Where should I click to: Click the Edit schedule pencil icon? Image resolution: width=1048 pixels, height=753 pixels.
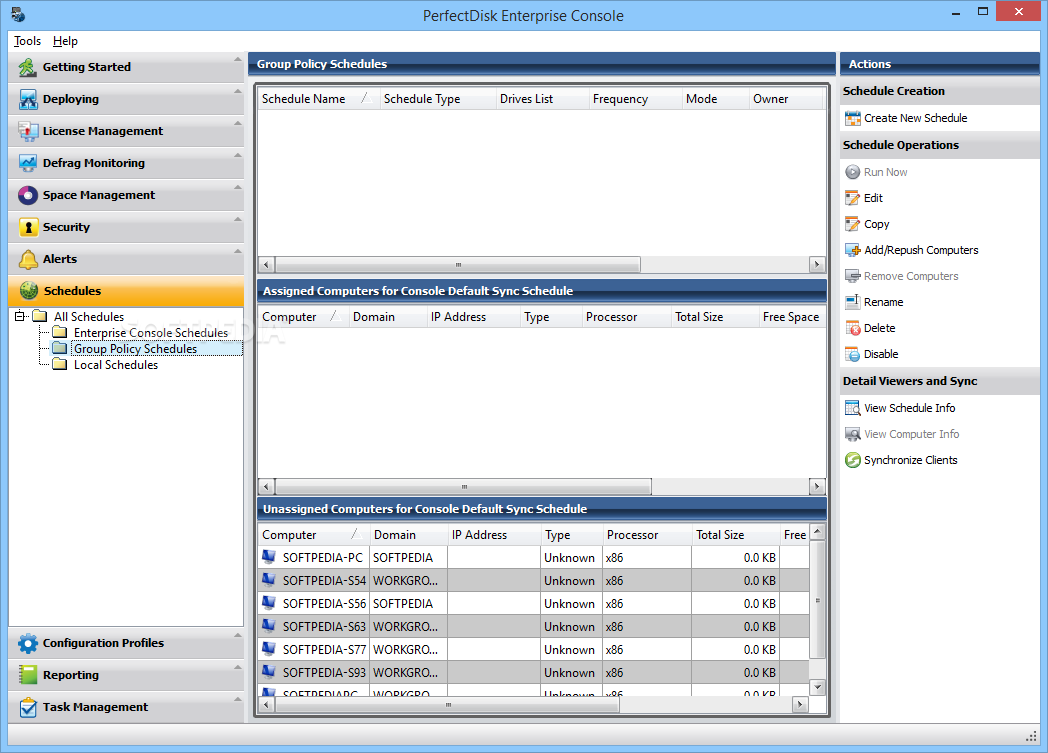(x=852, y=198)
